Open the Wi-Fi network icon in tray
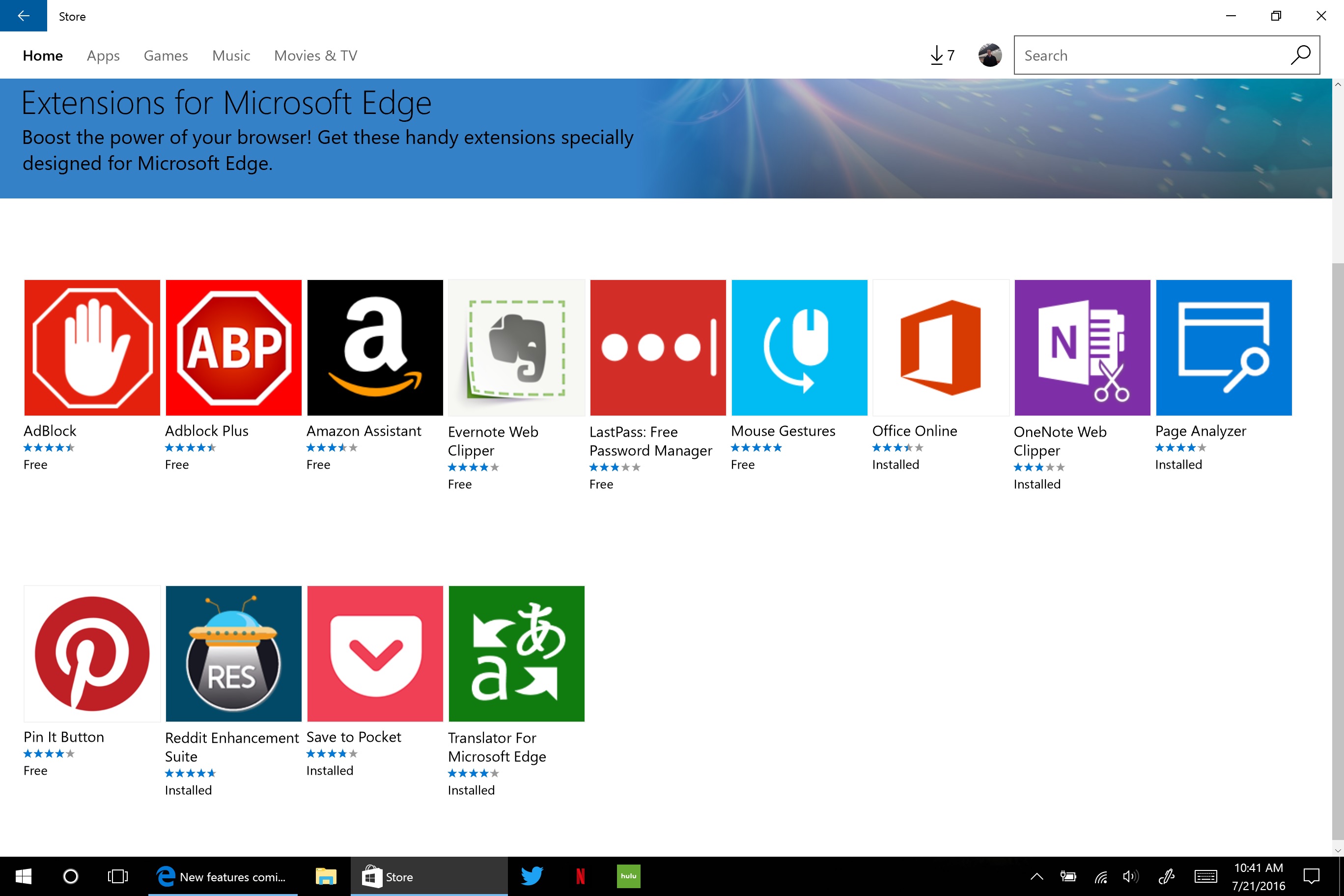 (x=1100, y=876)
